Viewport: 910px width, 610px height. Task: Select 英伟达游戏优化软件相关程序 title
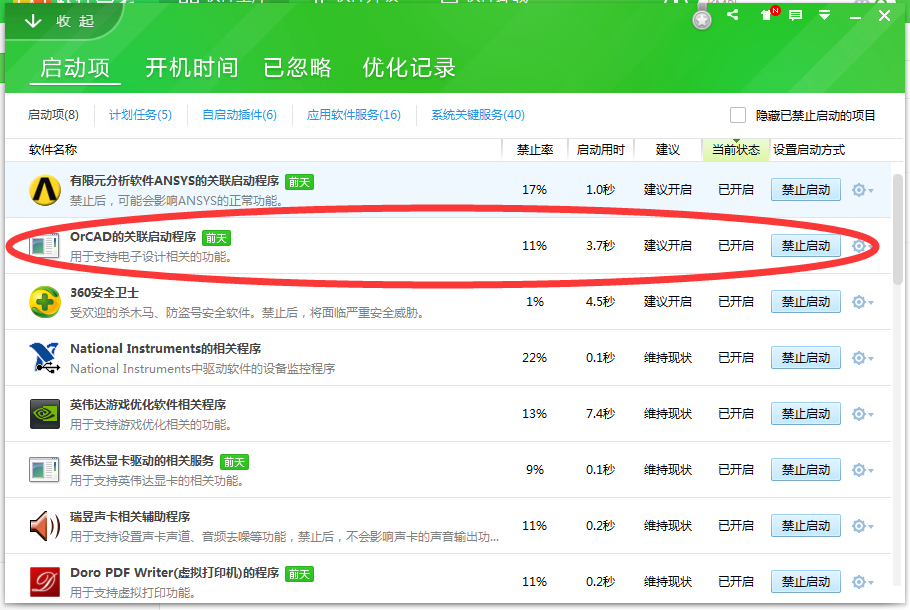tap(148, 405)
